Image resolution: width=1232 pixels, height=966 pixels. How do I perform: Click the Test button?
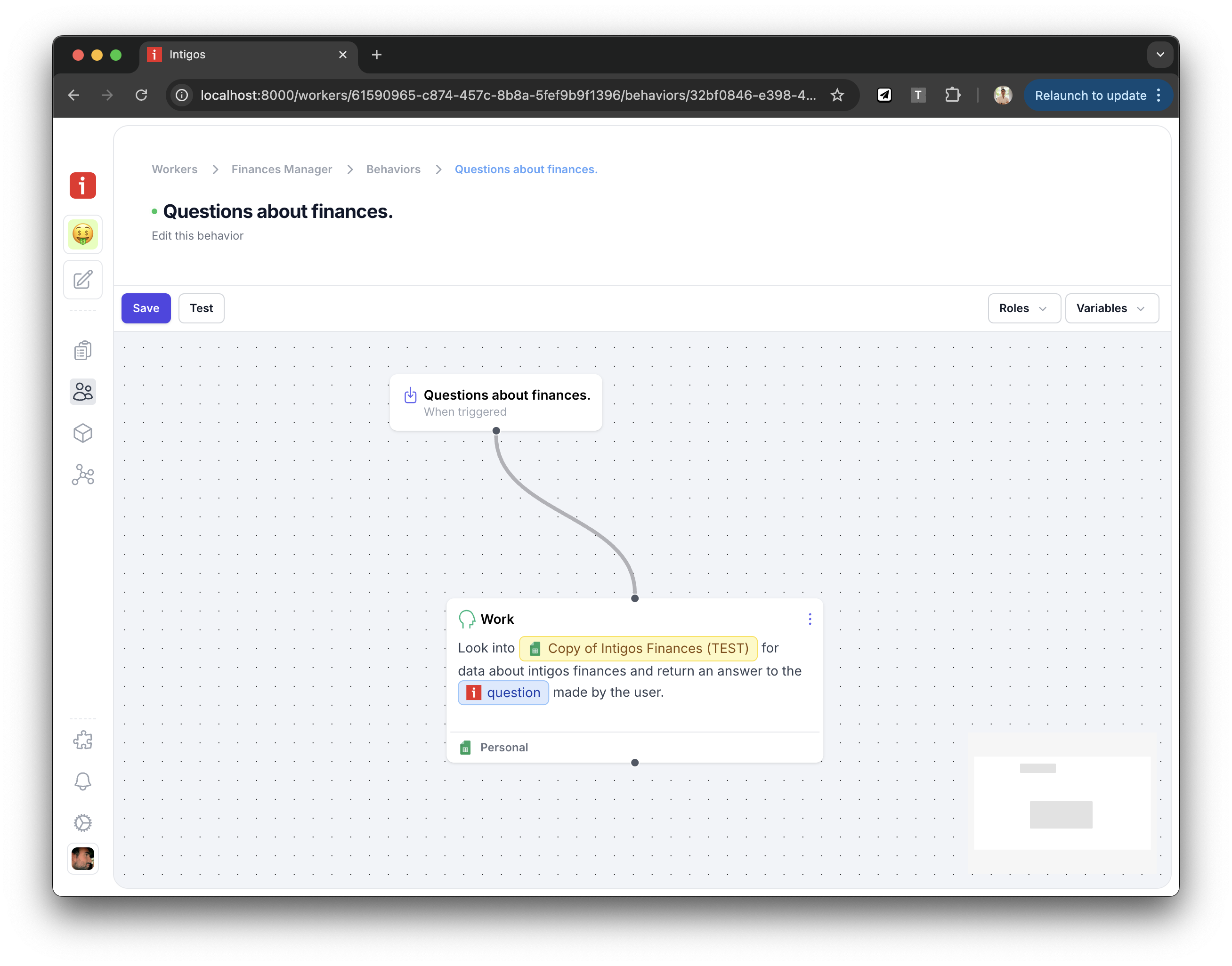[202, 308]
